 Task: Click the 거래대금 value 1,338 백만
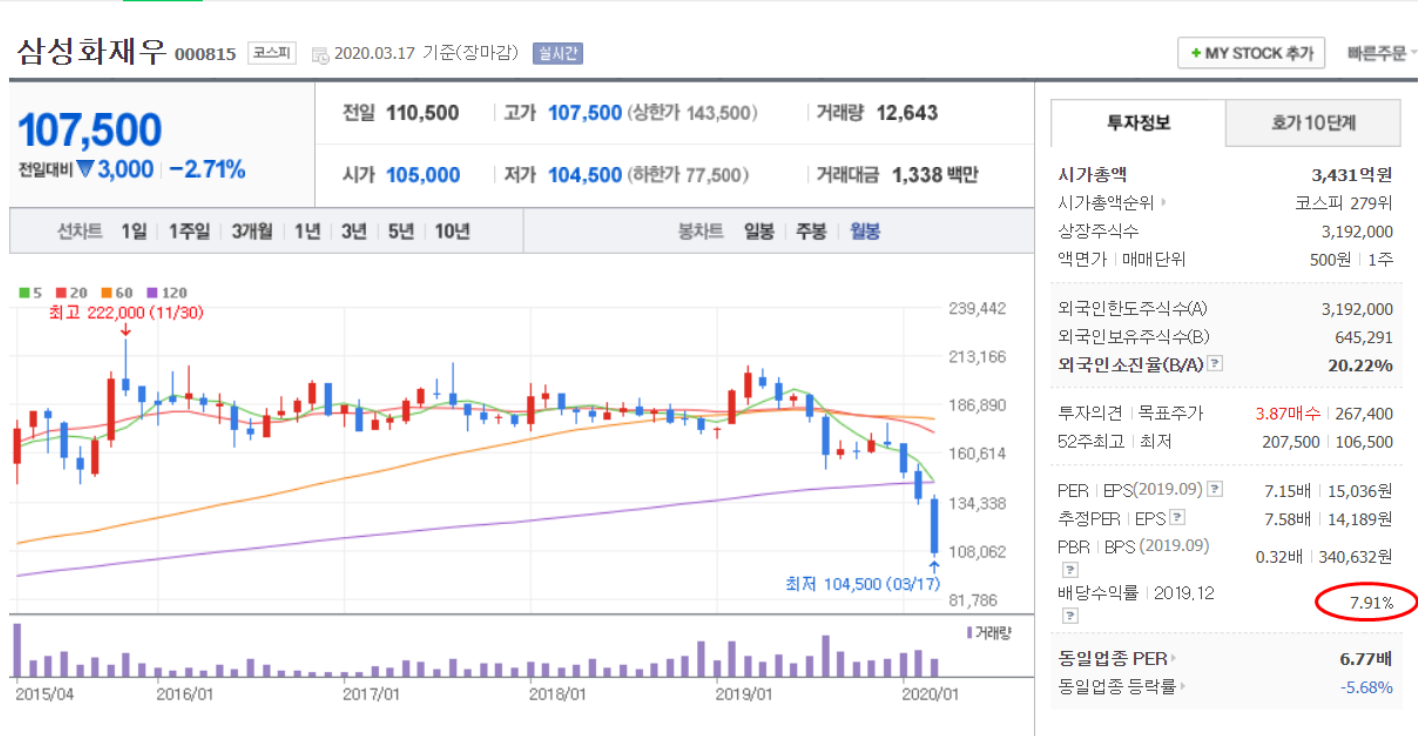[935, 175]
